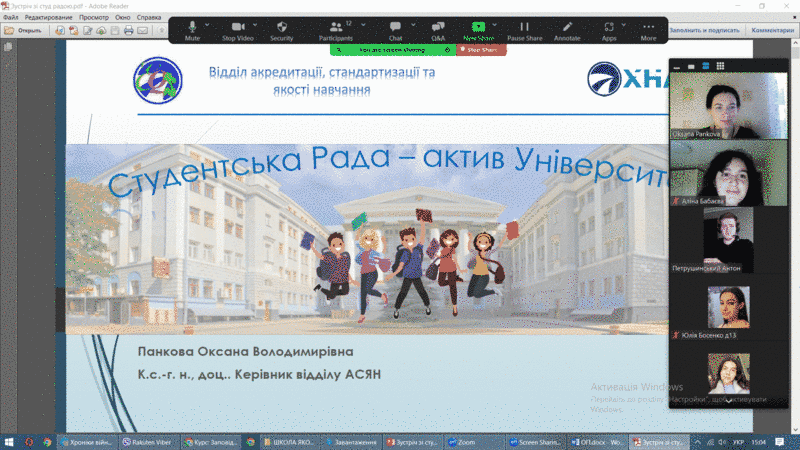This screenshot has width=800, height=450.
Task: Click the cloud upload icon in Adobe Reader toolbar
Action: click(x=101, y=31)
